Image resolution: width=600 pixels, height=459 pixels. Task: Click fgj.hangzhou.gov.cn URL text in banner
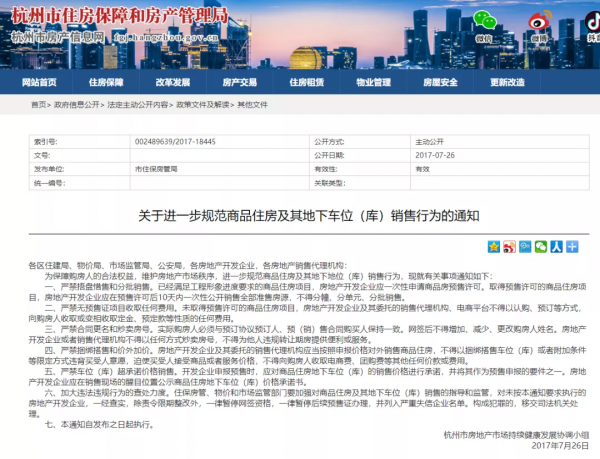click(166, 37)
